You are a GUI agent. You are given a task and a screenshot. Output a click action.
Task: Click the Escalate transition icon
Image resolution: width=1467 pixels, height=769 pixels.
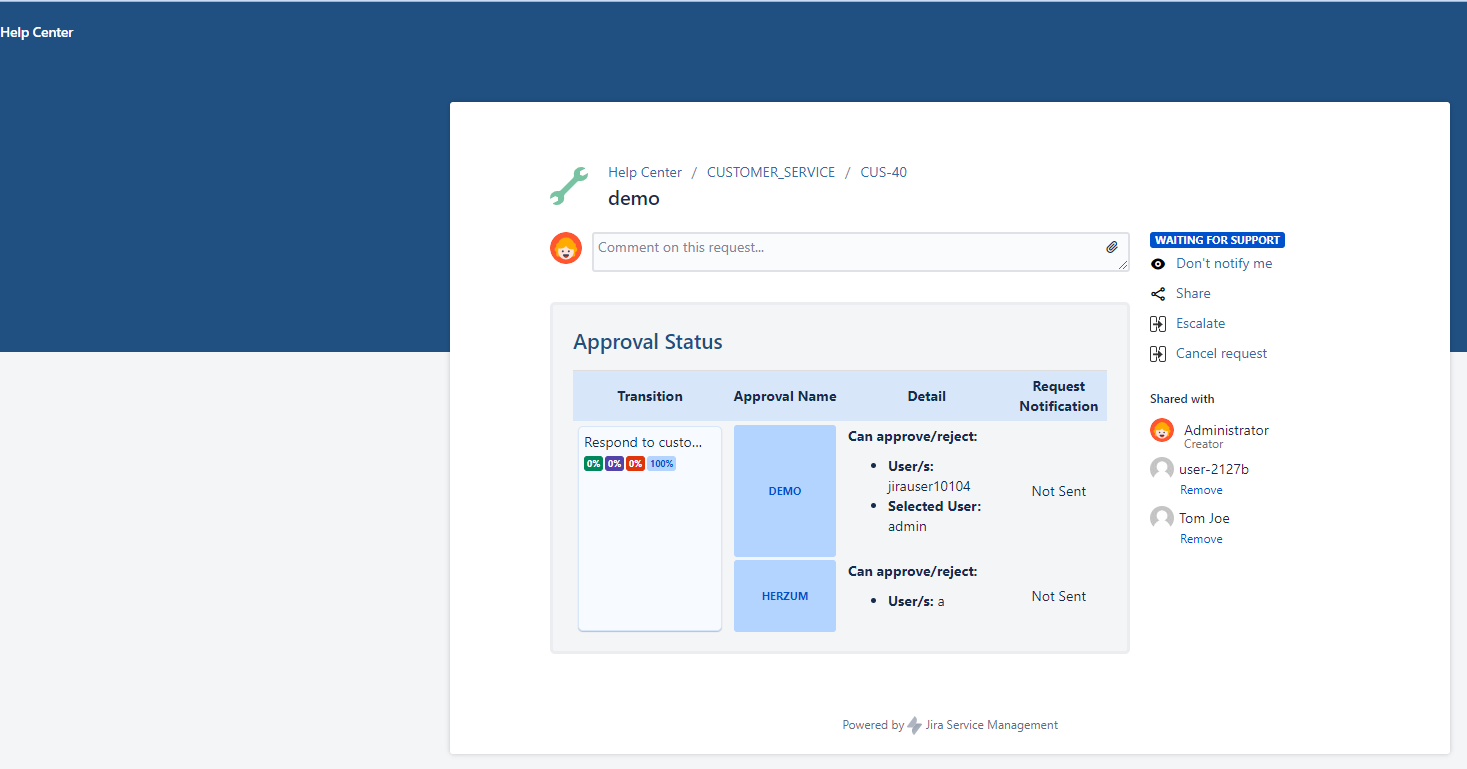[x=1158, y=324]
